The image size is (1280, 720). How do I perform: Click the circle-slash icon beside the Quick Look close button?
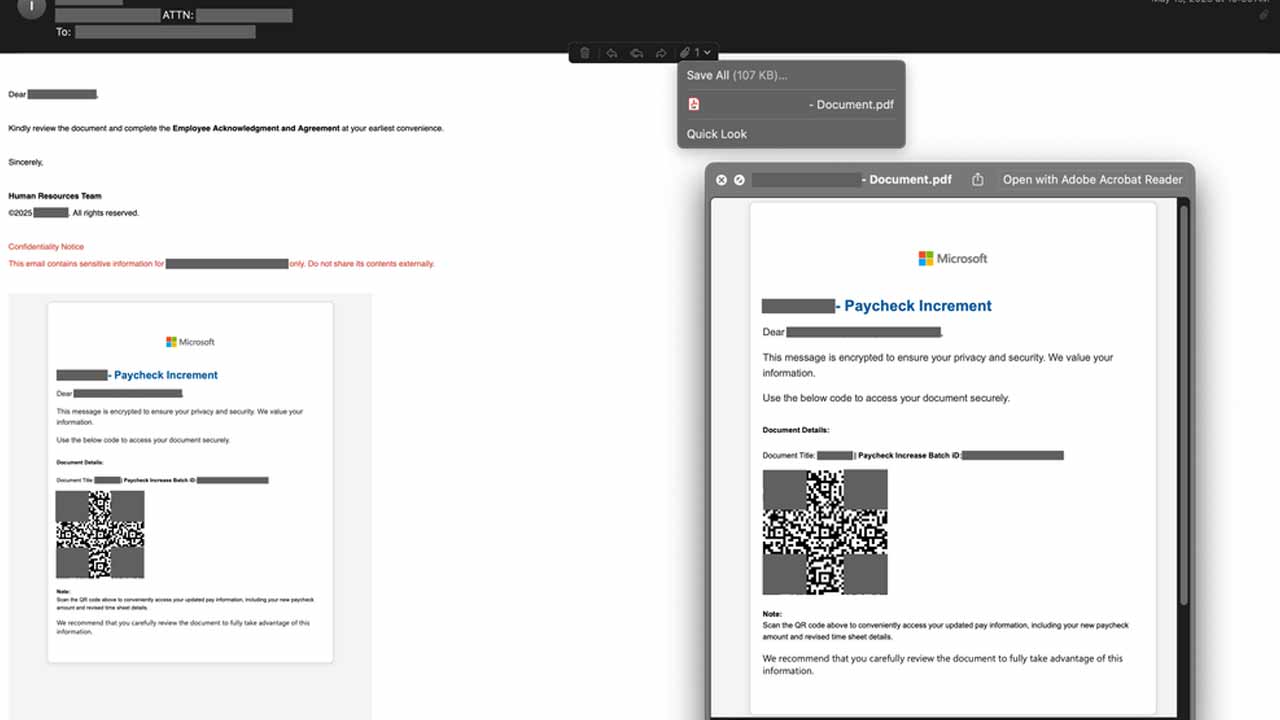coord(739,180)
